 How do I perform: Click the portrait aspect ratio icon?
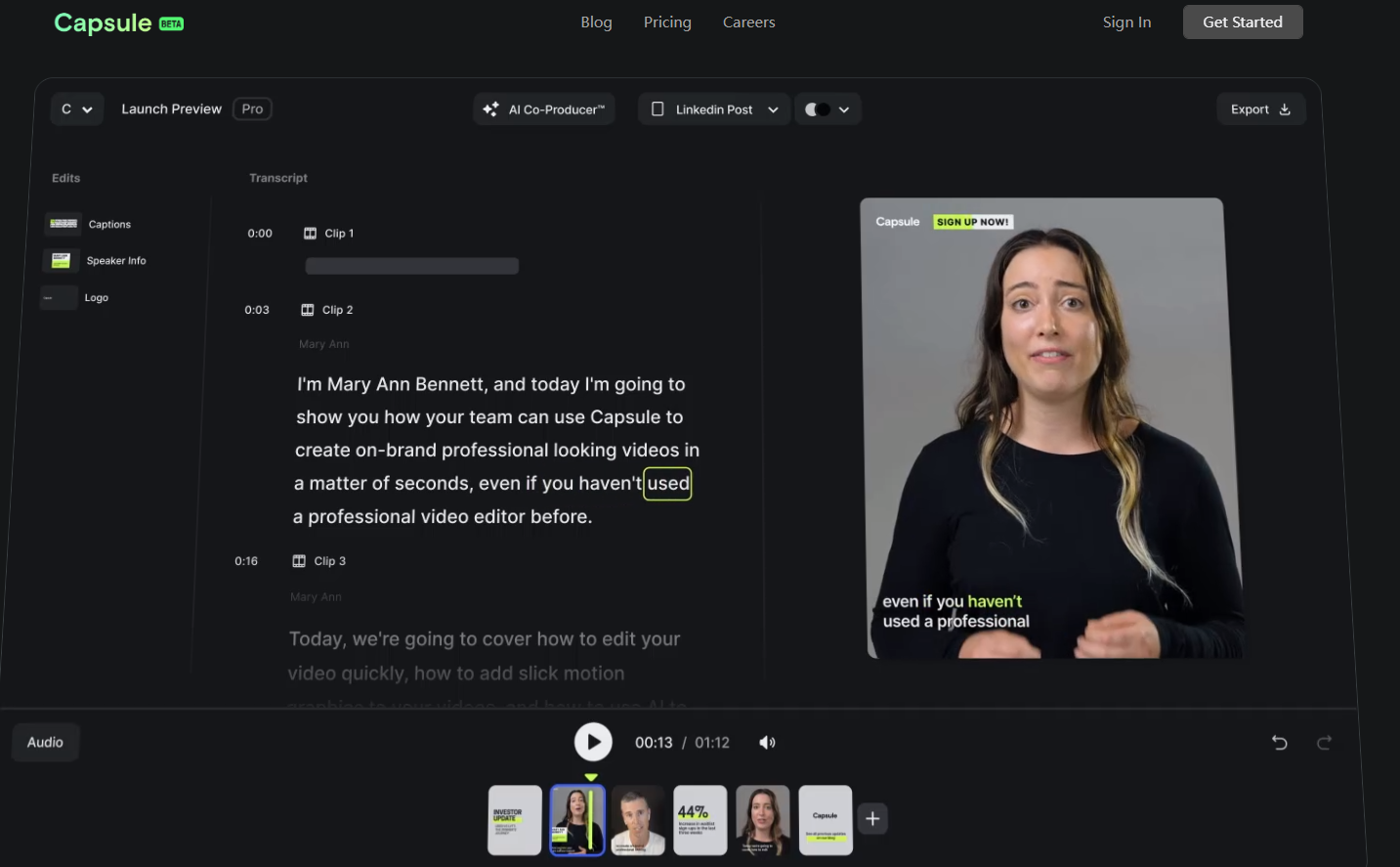tap(658, 109)
